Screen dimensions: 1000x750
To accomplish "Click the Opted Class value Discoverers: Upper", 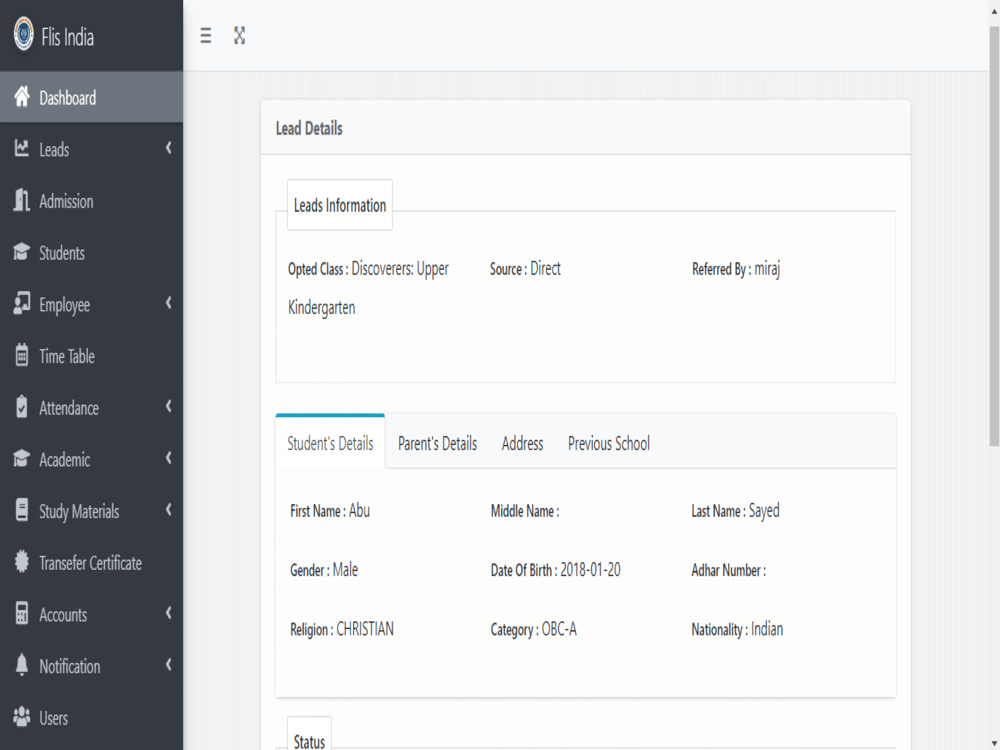I will point(400,269).
